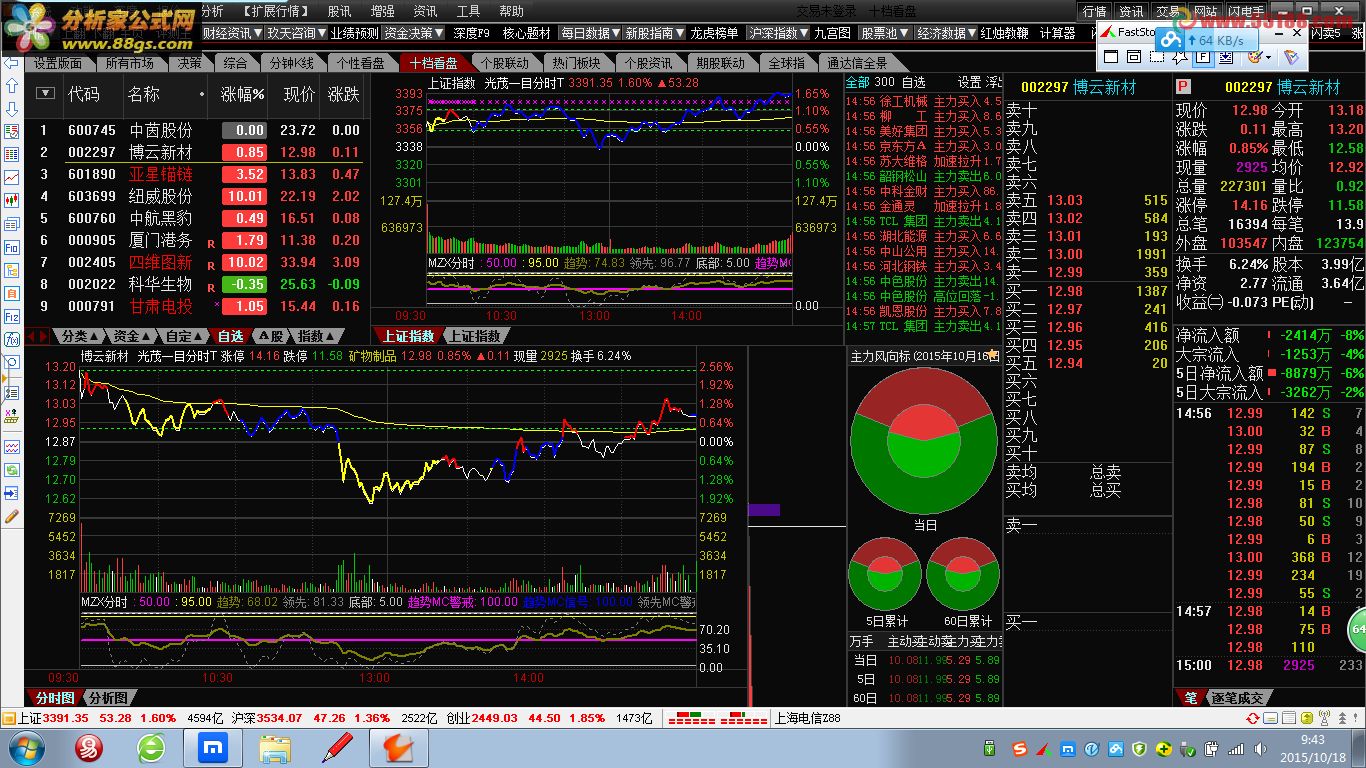Image resolution: width=1366 pixels, height=768 pixels.
Task: Click the orange 自 icon in sidebar
Action: click(12, 293)
